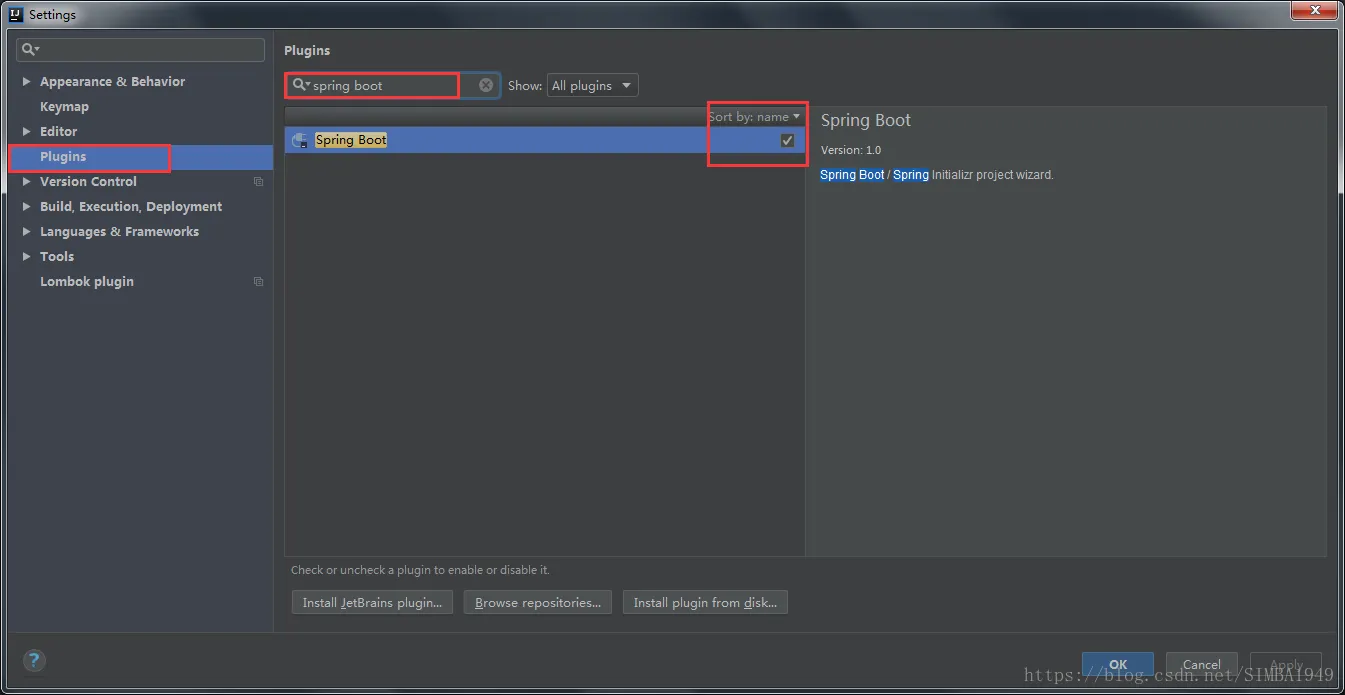Open the help question mark icon

pyautogui.click(x=33, y=660)
